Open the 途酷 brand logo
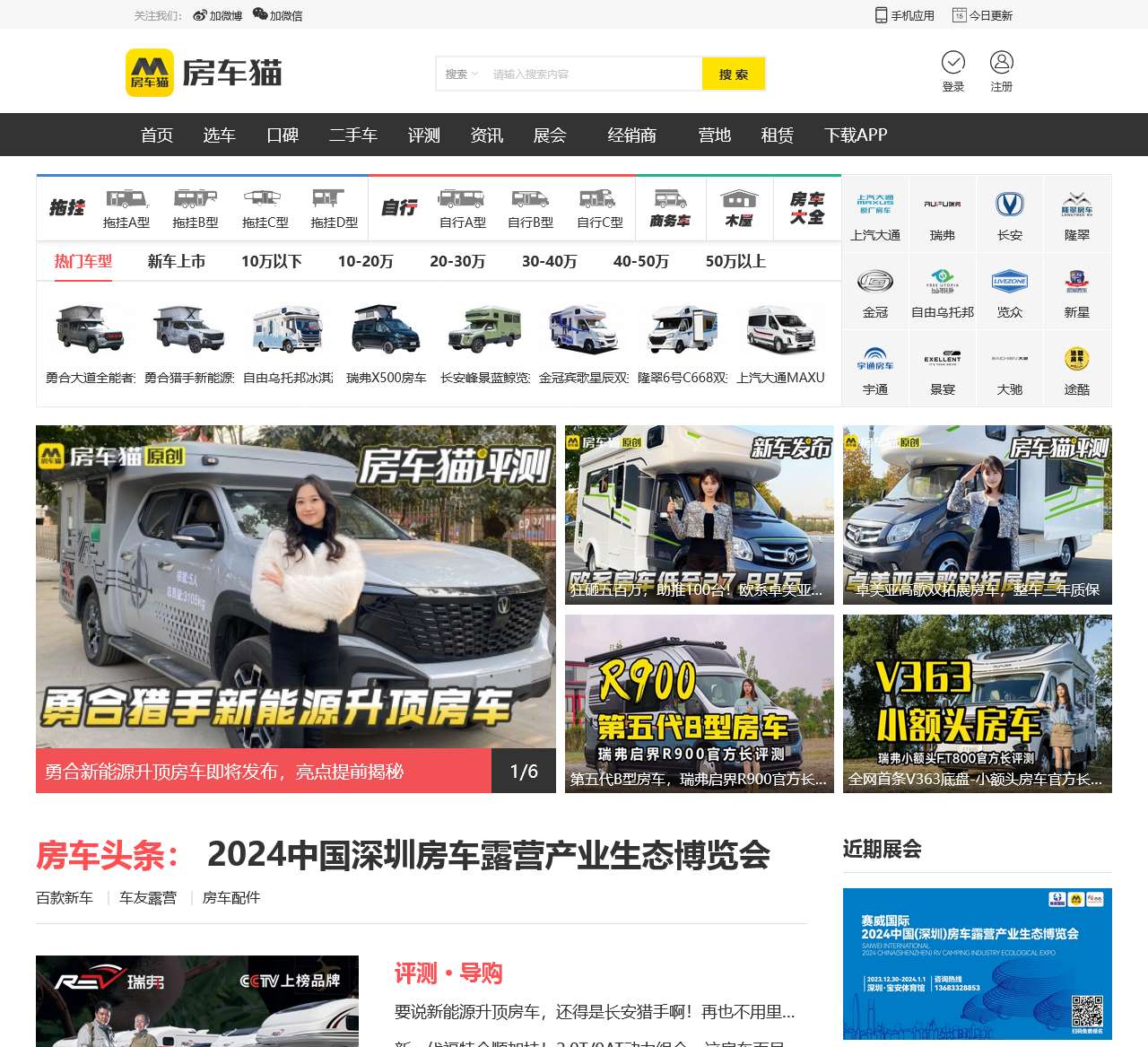1148x1047 pixels. tap(1077, 359)
